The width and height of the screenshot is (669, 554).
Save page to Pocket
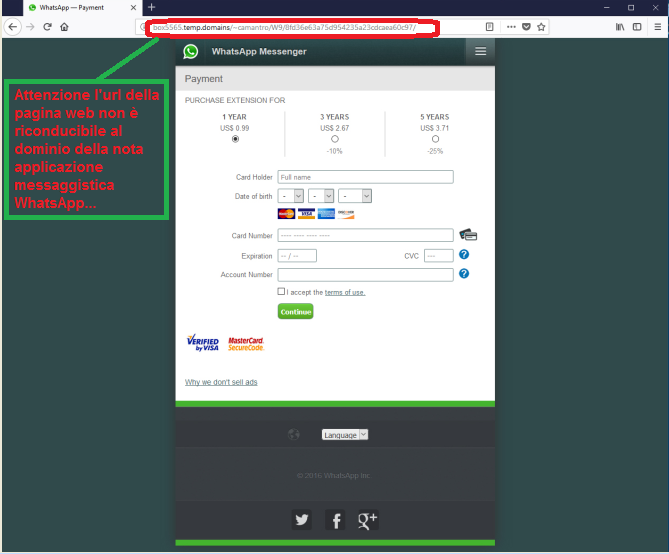[526, 27]
